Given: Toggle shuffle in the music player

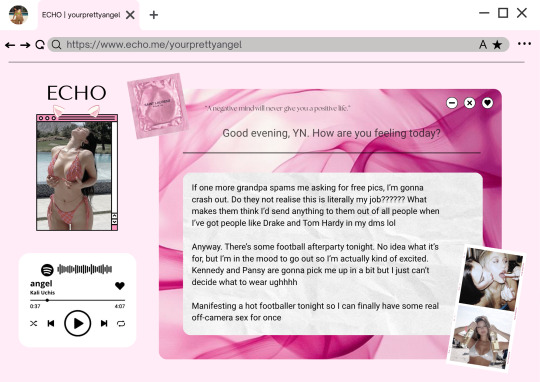Looking at the screenshot, I should coord(33,323).
